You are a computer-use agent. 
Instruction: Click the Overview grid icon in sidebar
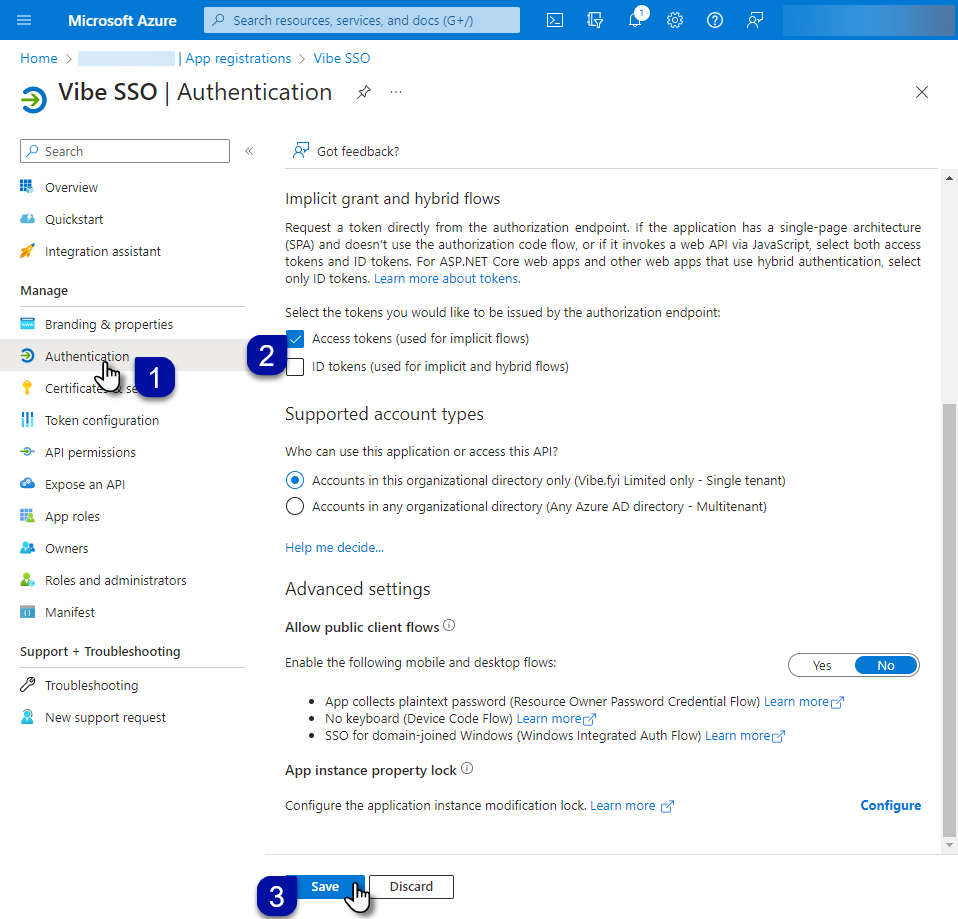coord(27,186)
